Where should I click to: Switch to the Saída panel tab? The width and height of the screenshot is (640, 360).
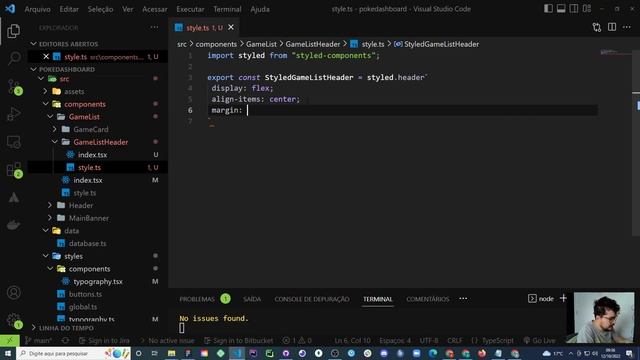(252, 299)
